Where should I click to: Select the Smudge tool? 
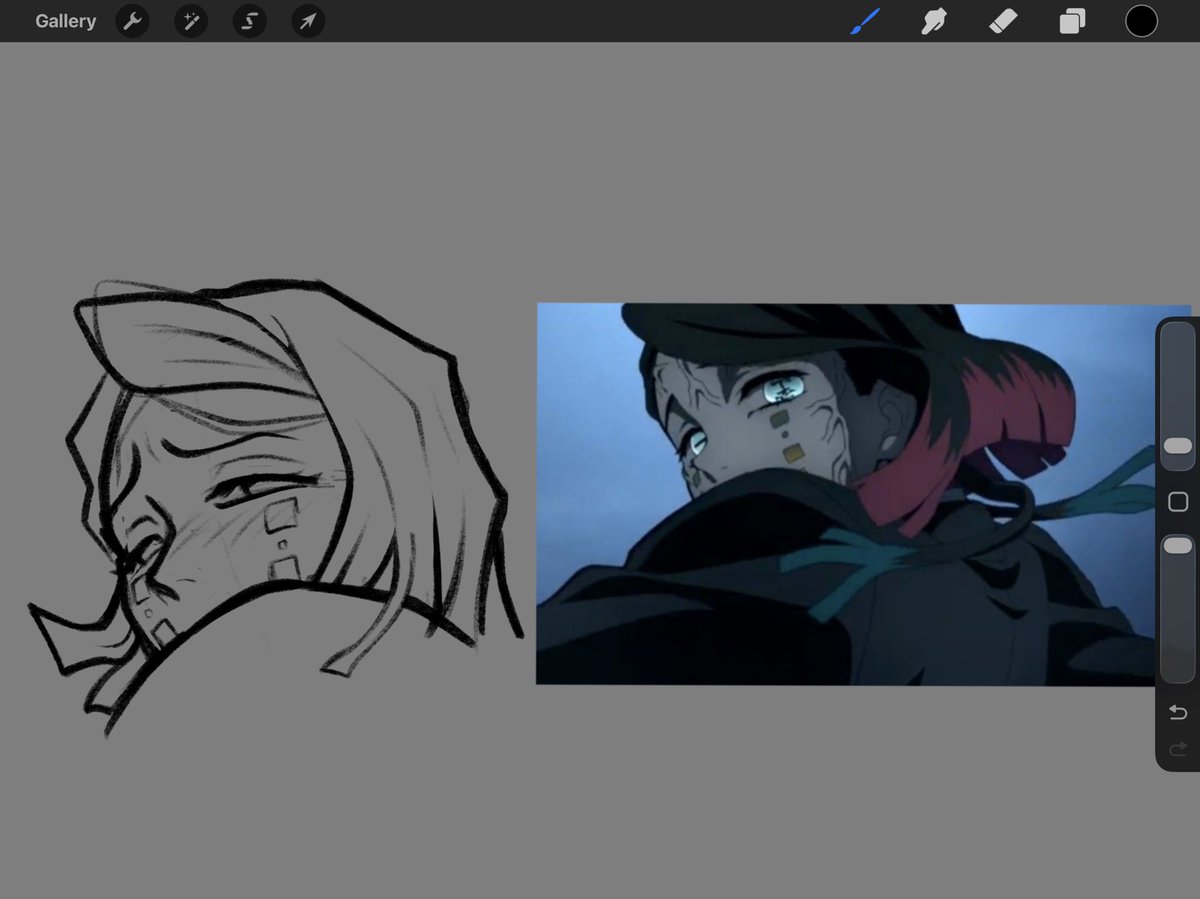(x=934, y=21)
